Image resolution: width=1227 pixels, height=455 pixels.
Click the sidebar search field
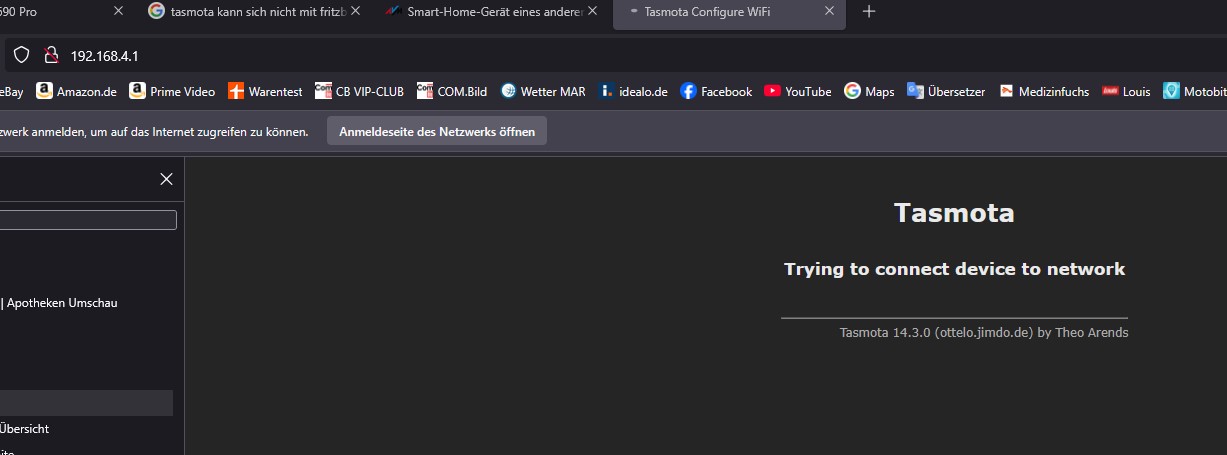tap(88, 220)
